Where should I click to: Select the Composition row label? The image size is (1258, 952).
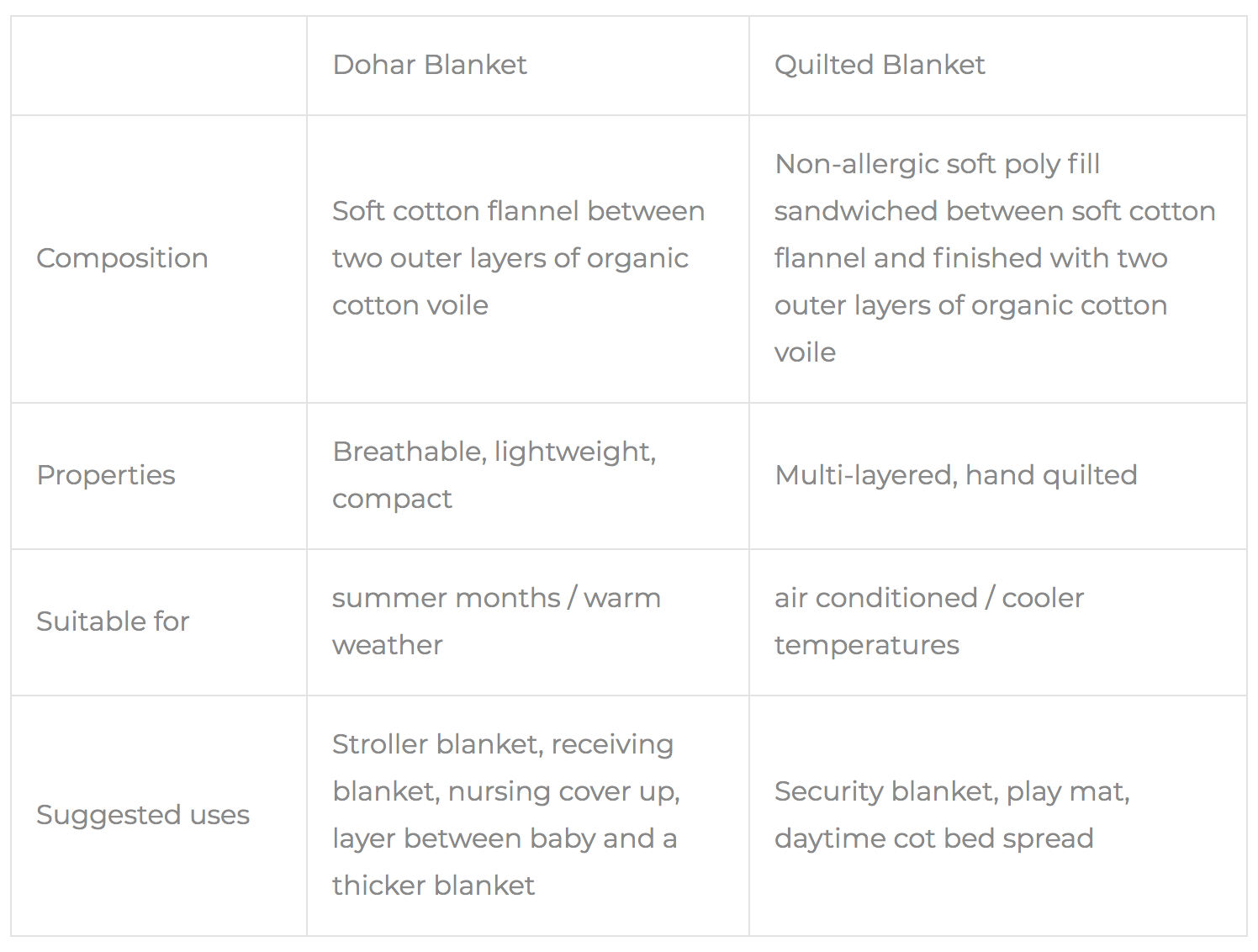pos(122,258)
